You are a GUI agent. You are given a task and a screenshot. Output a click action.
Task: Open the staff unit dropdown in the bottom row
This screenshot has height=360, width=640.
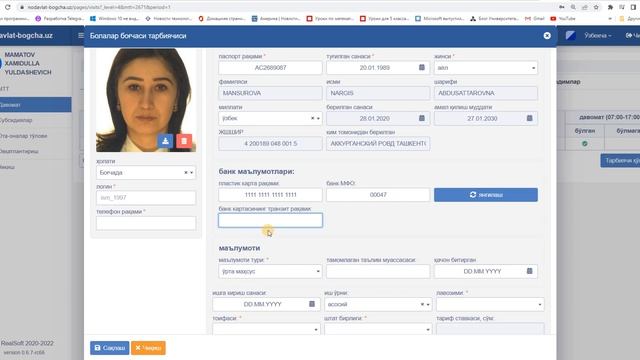(378, 329)
